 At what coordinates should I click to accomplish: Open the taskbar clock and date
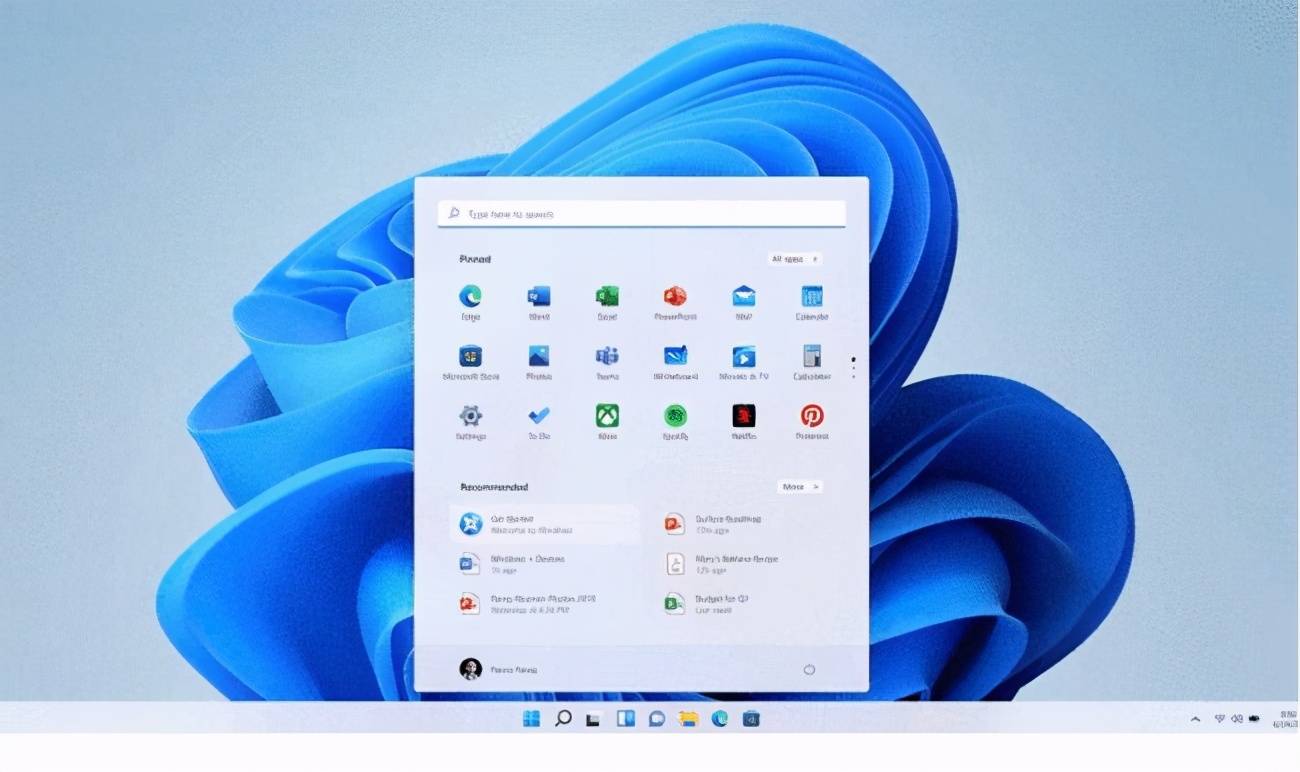tap(1286, 718)
